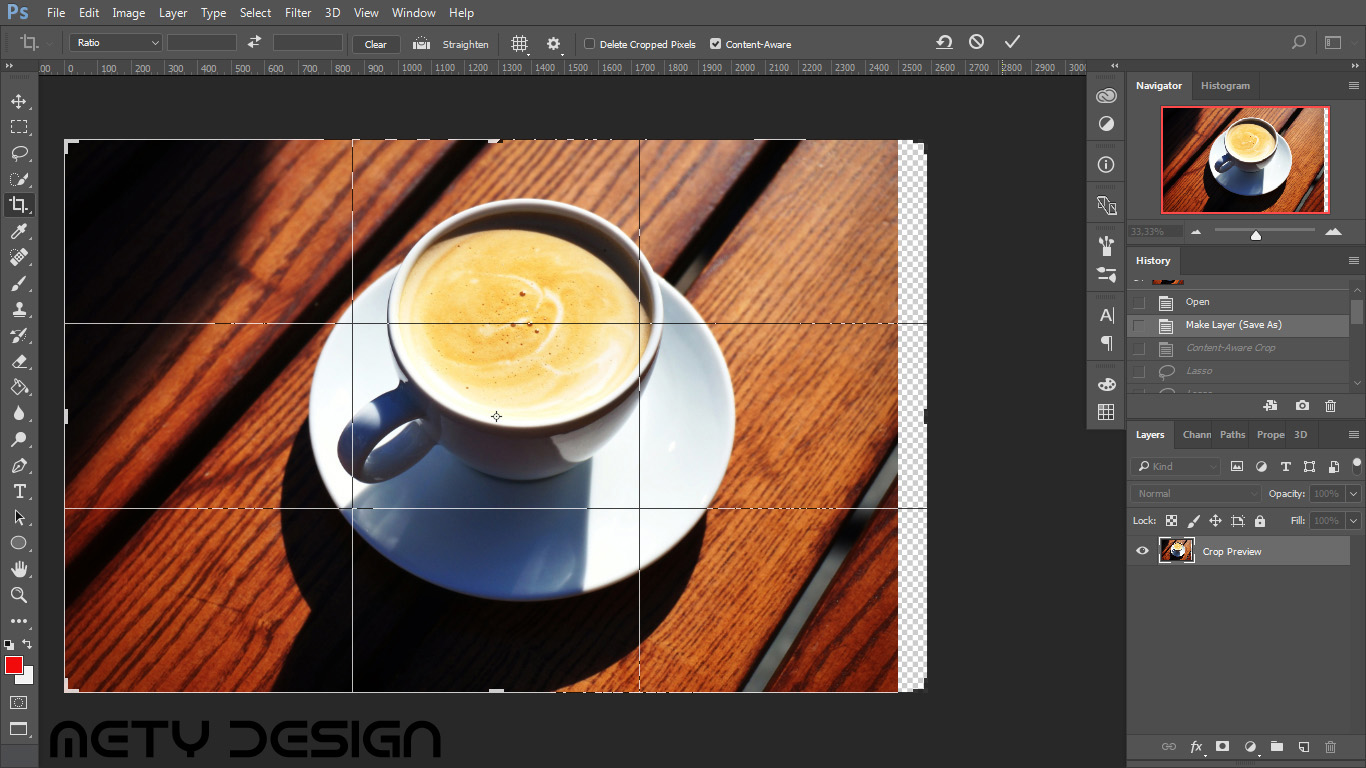Set history brush source for Make Layer state
Screen dimensions: 1366x768
tap(1138, 325)
